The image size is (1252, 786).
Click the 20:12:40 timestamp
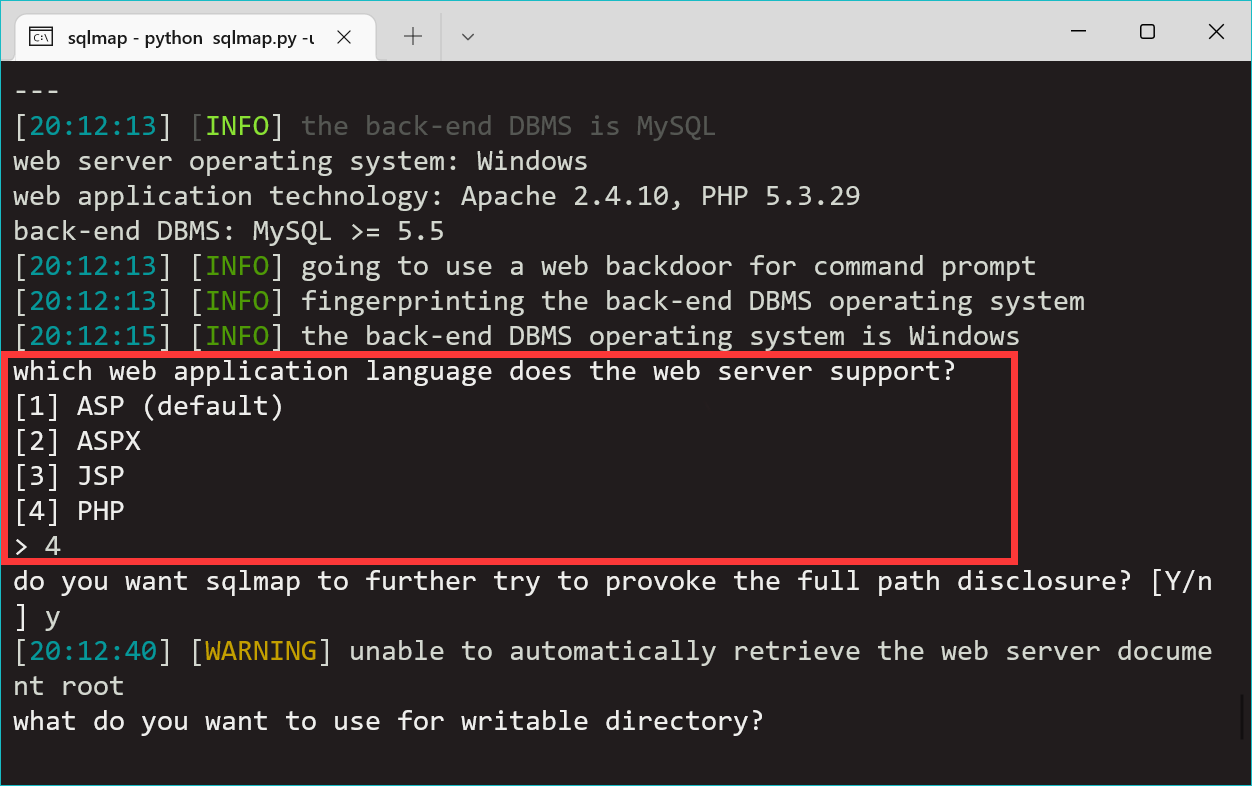pos(93,651)
